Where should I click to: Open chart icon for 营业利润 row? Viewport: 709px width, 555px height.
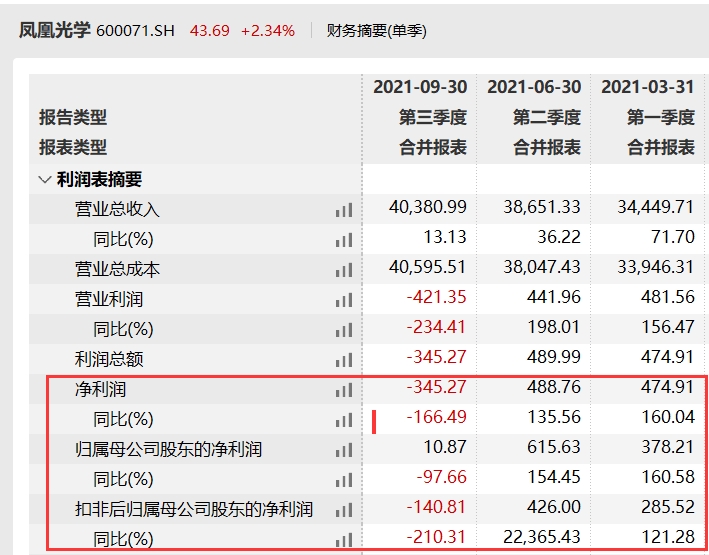[x=344, y=300]
